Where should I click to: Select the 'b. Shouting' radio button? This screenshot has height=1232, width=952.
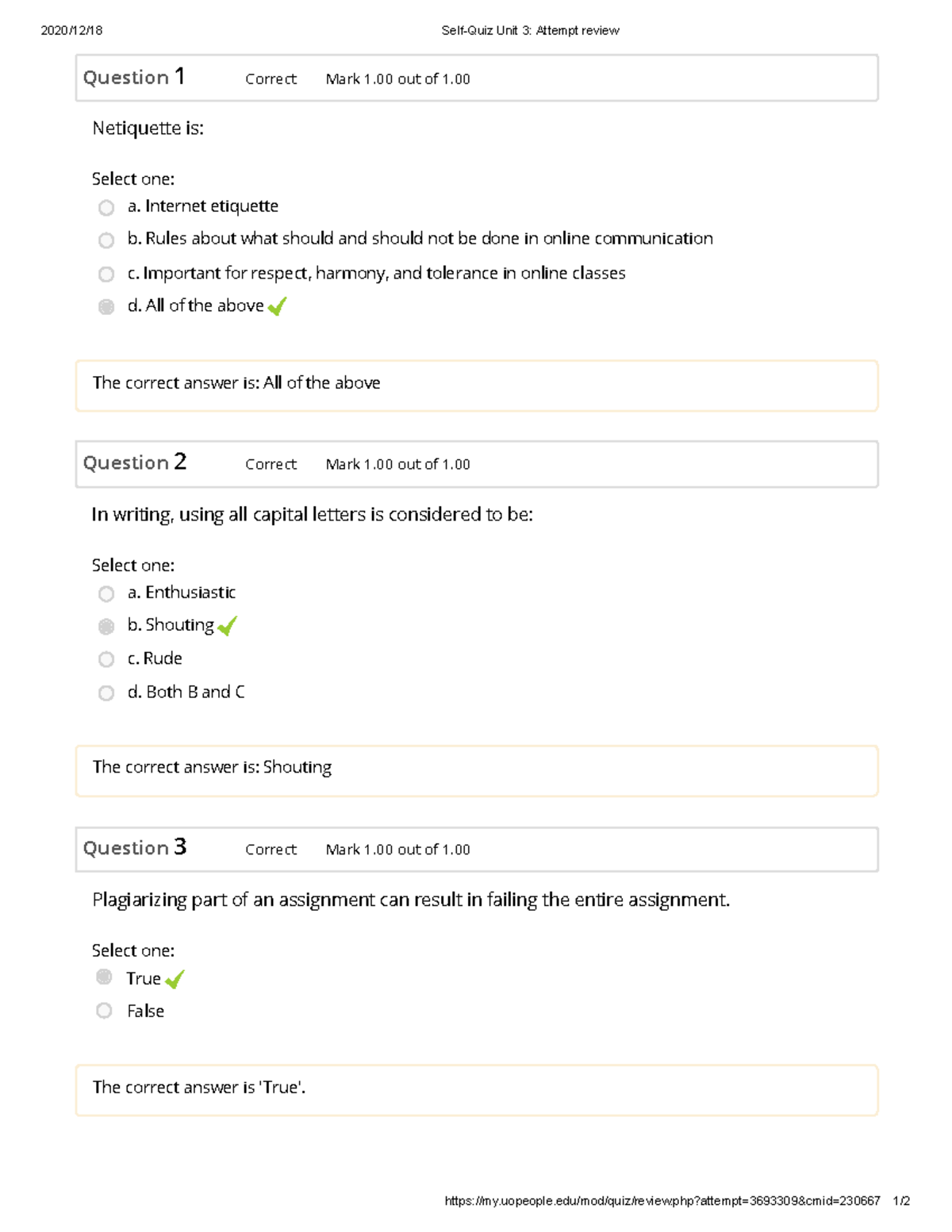[106, 627]
